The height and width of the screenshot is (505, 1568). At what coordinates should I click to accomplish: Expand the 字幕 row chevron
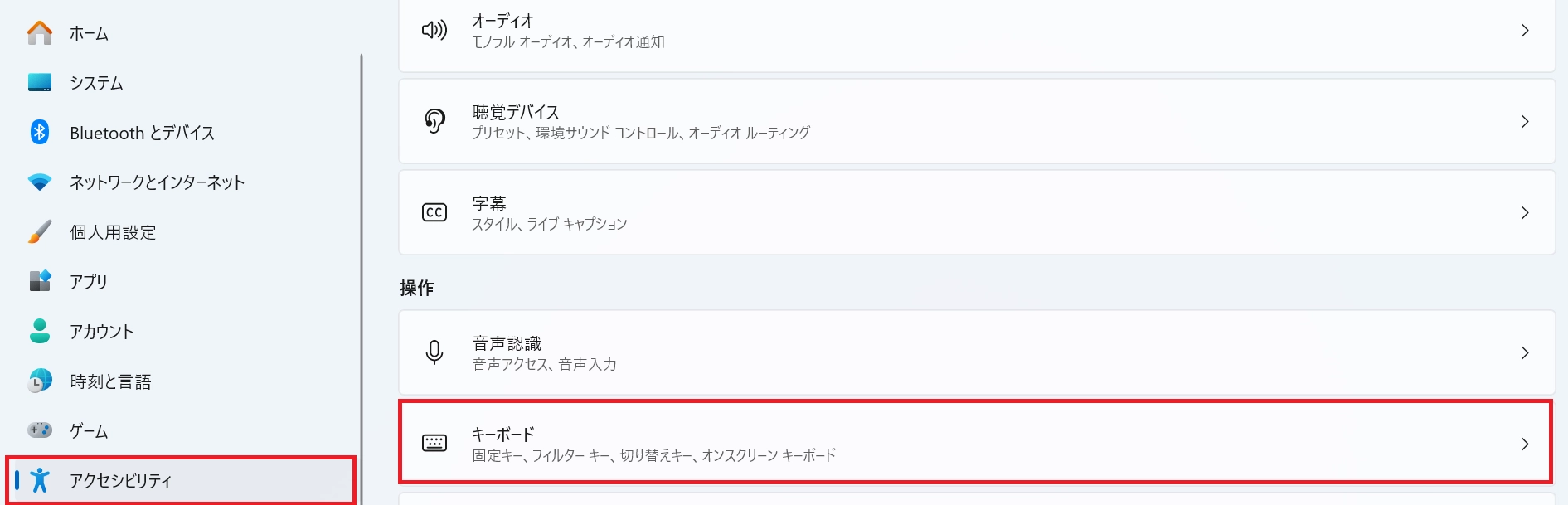(x=1524, y=213)
